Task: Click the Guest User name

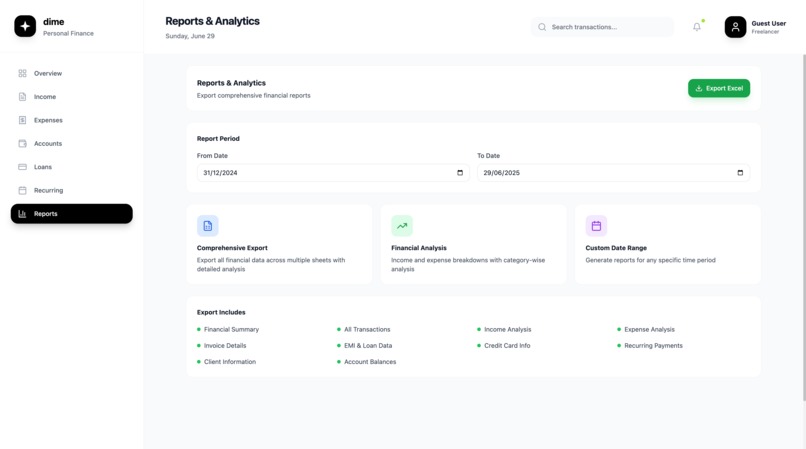Action: click(x=768, y=23)
